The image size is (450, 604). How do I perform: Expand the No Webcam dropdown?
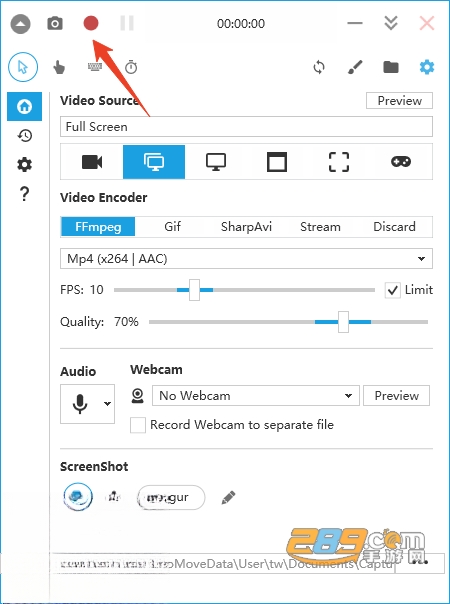pyautogui.click(x=256, y=396)
